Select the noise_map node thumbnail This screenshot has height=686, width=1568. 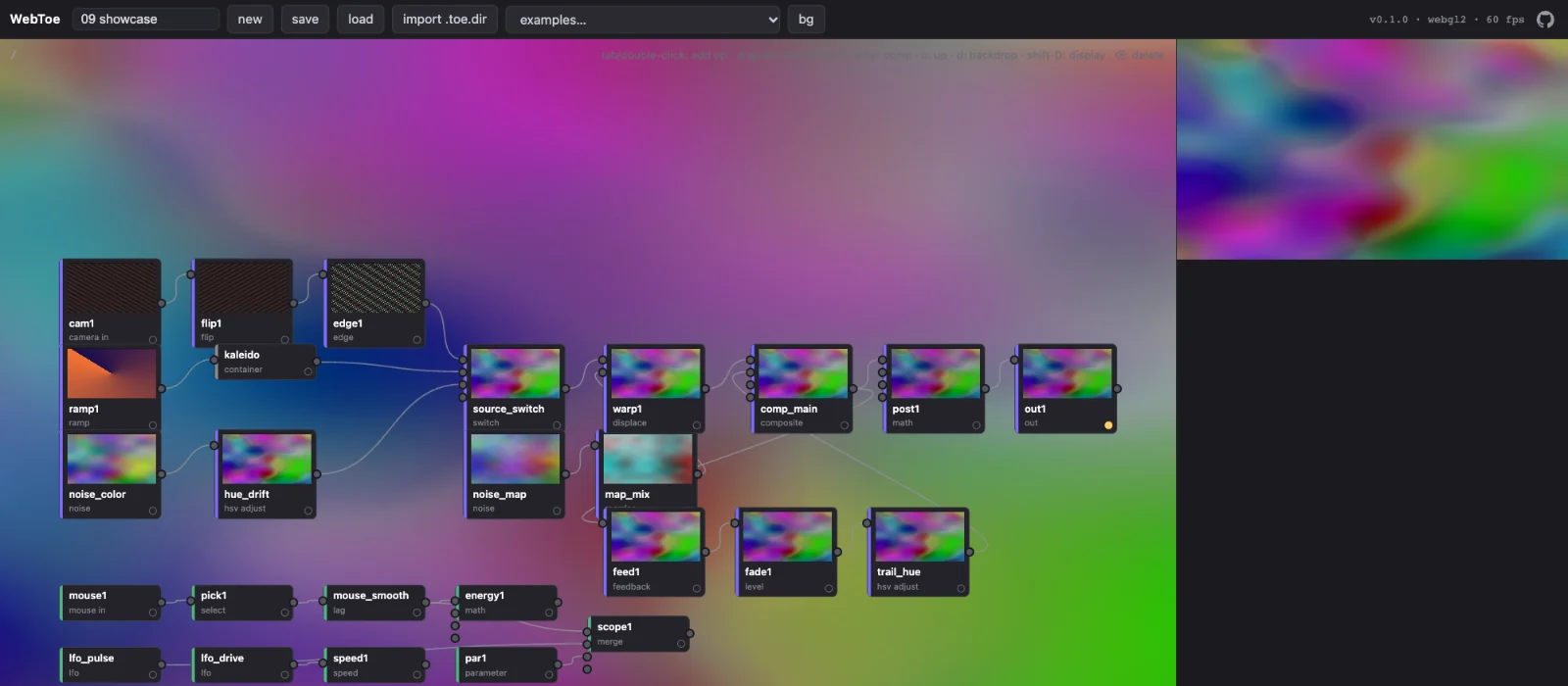tap(515, 459)
